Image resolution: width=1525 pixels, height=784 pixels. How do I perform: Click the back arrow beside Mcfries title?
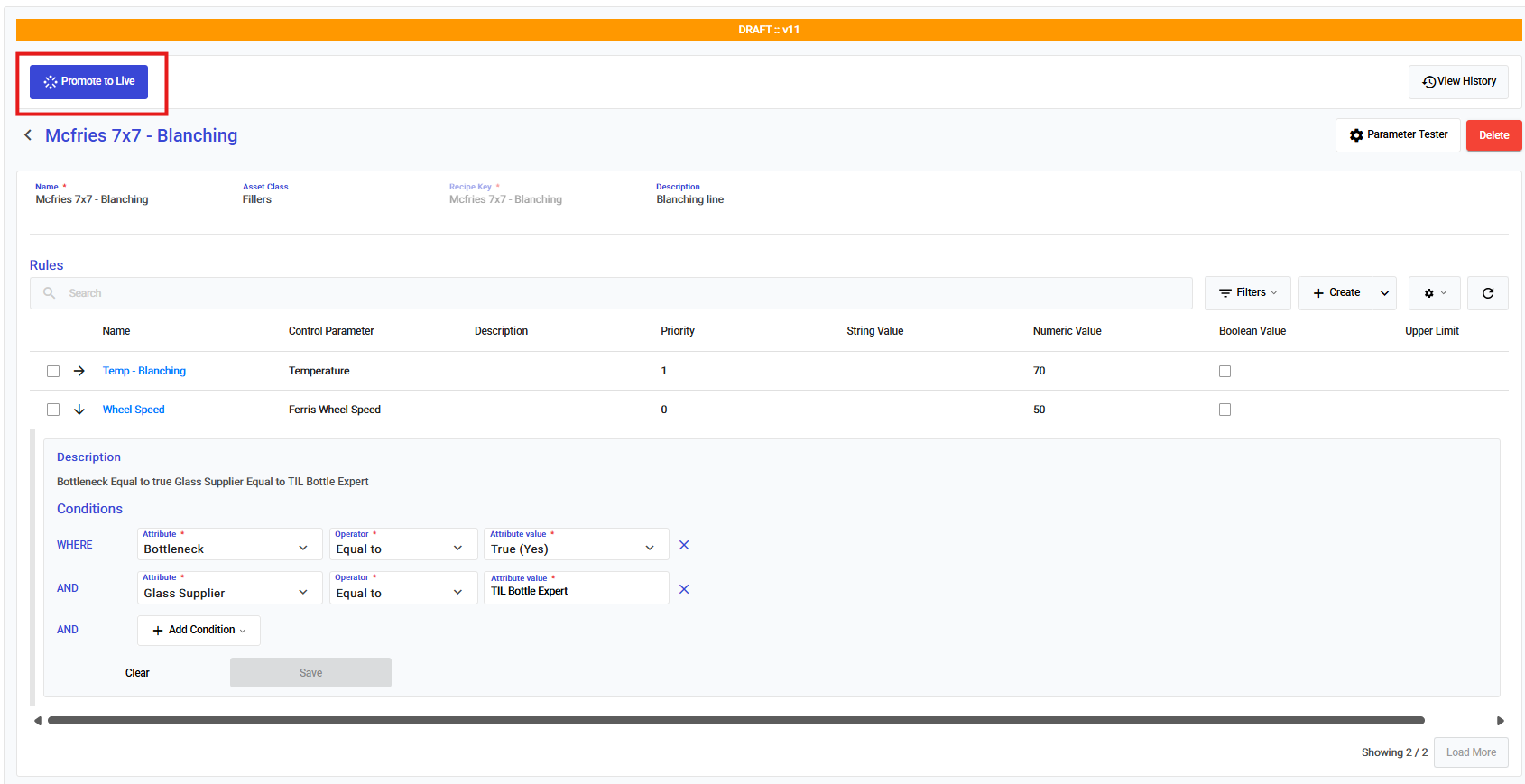[28, 135]
